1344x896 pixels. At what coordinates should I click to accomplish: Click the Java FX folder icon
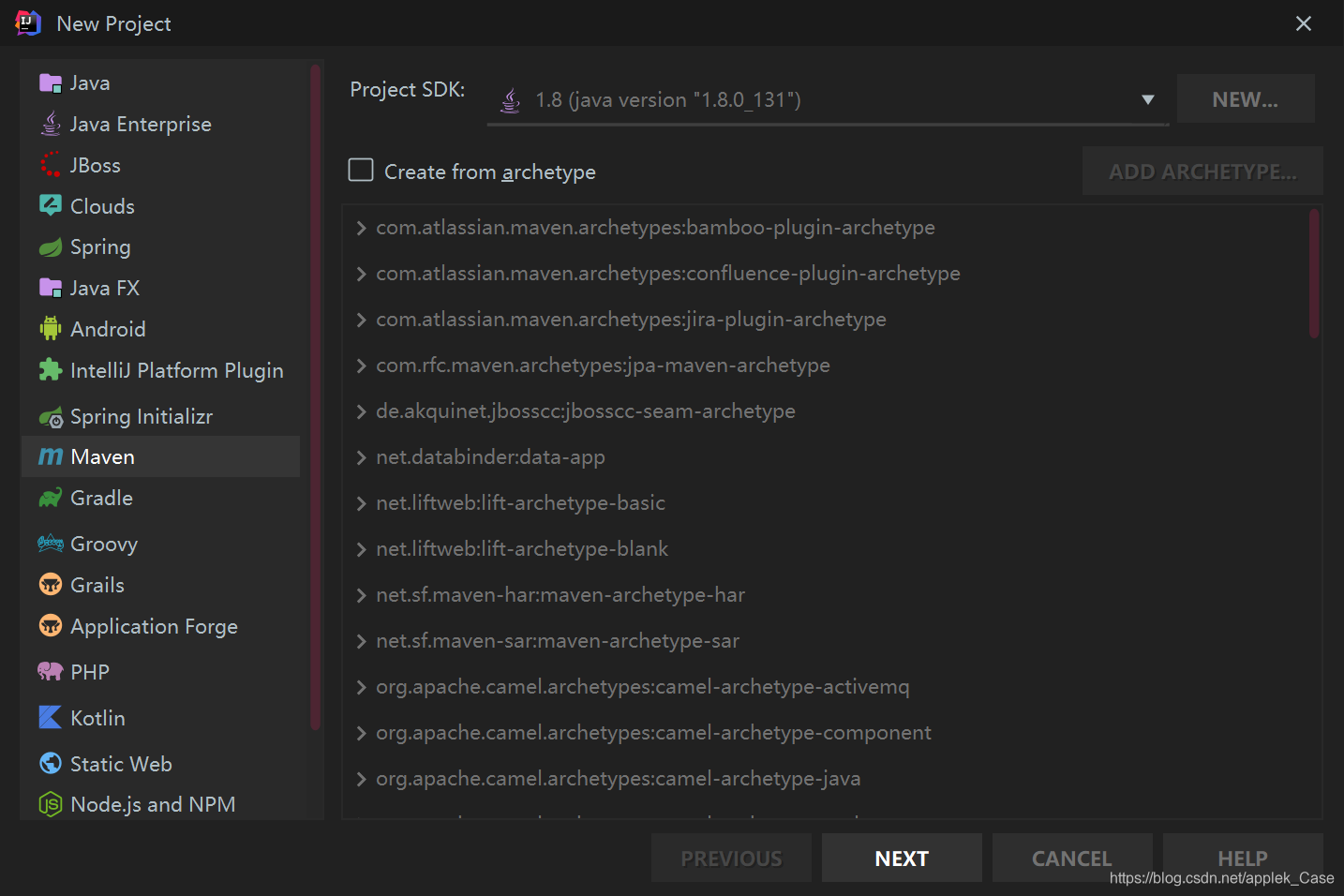(x=51, y=288)
